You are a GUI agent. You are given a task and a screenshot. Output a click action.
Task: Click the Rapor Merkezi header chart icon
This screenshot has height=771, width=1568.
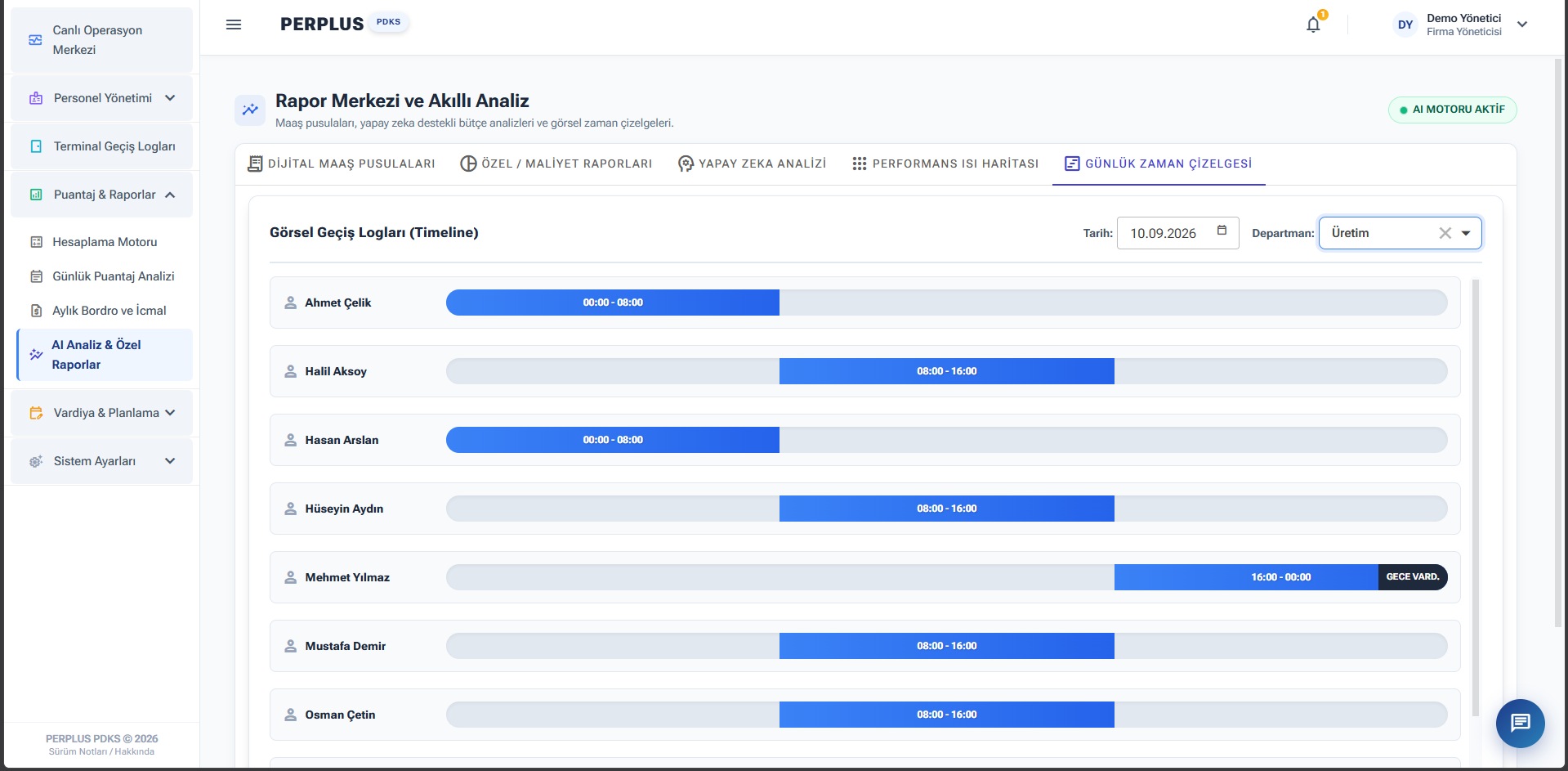pos(250,110)
